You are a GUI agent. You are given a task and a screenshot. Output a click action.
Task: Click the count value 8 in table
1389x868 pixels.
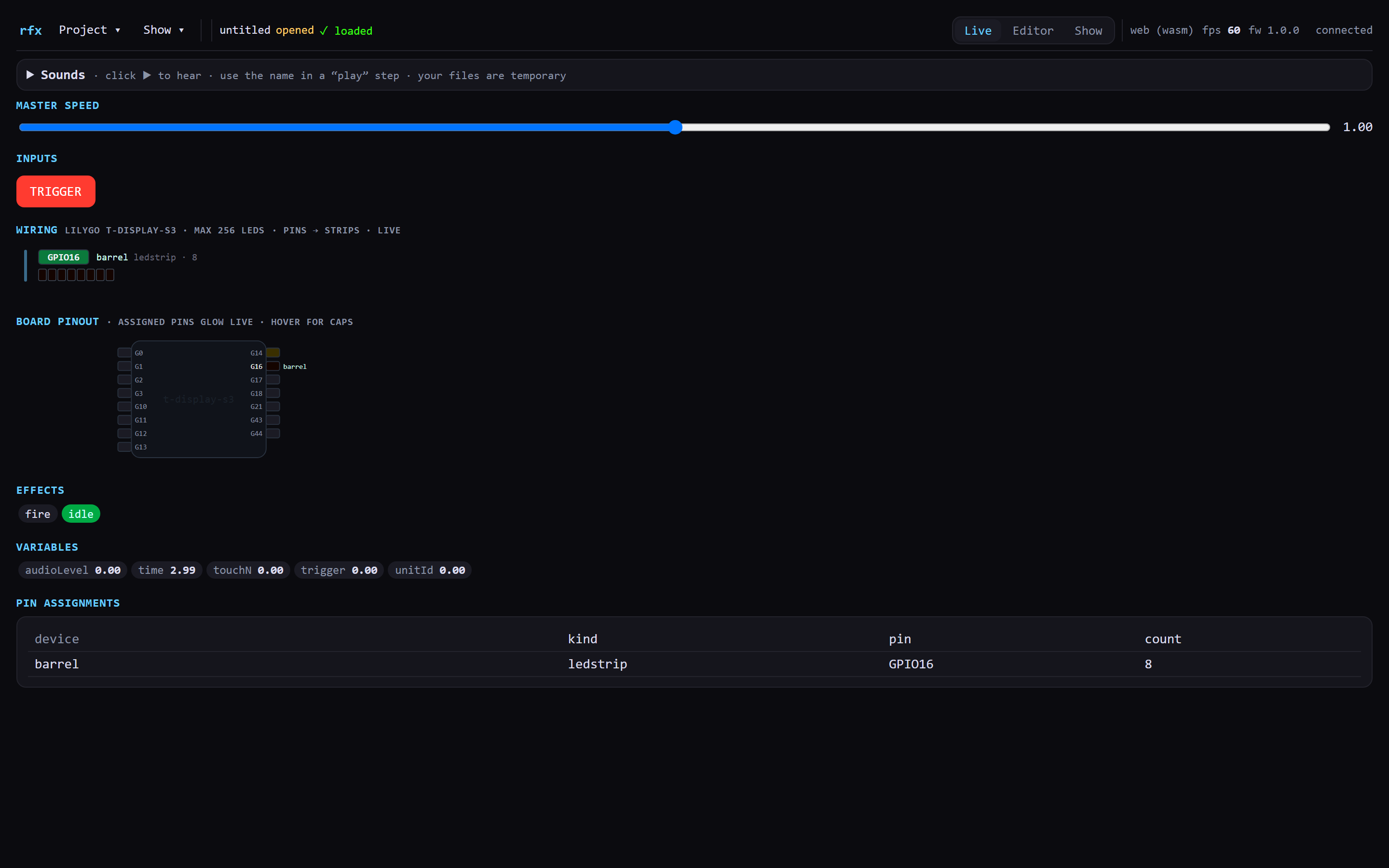coord(1148,664)
